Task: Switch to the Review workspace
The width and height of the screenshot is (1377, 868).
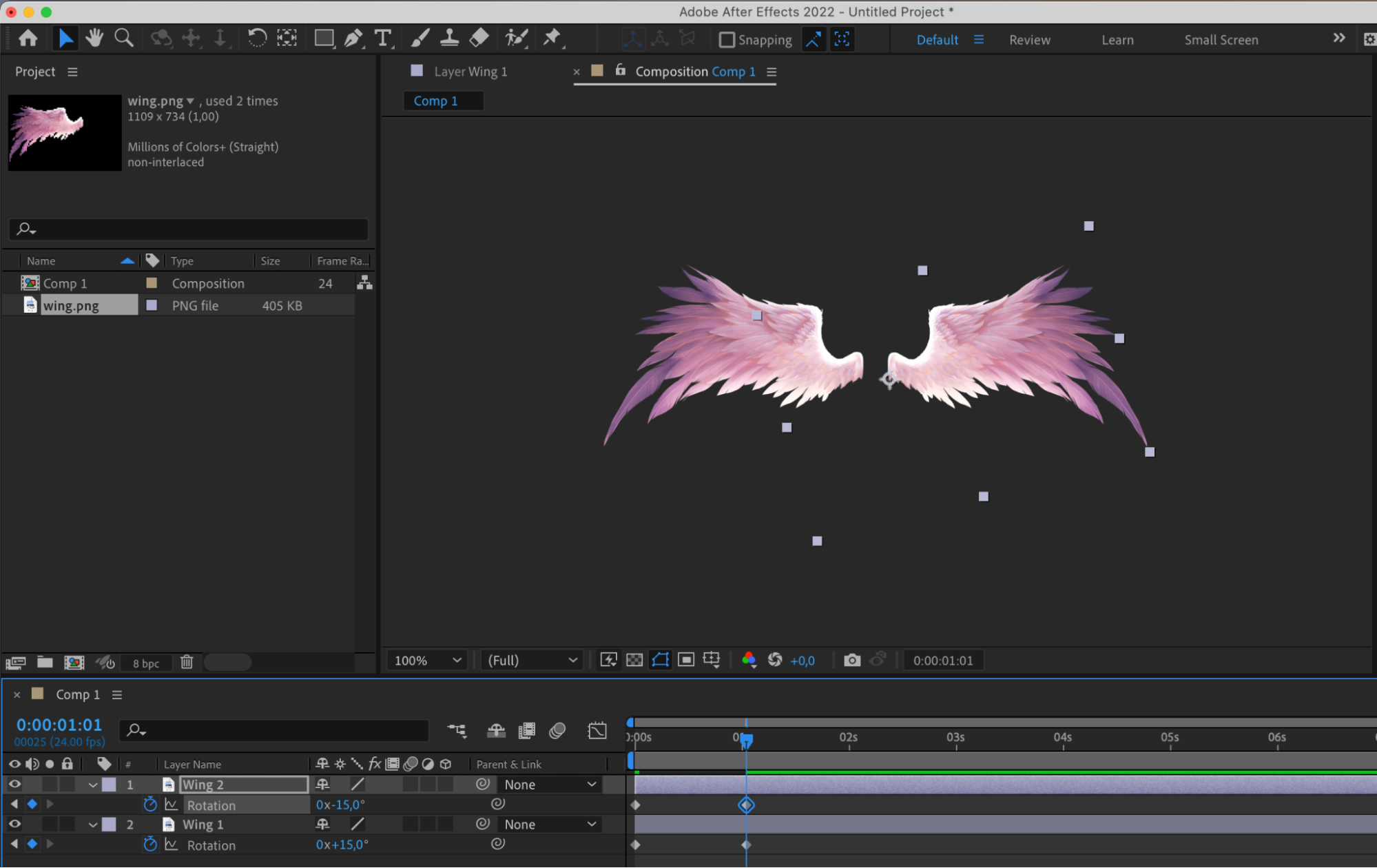Action: click(x=1030, y=40)
